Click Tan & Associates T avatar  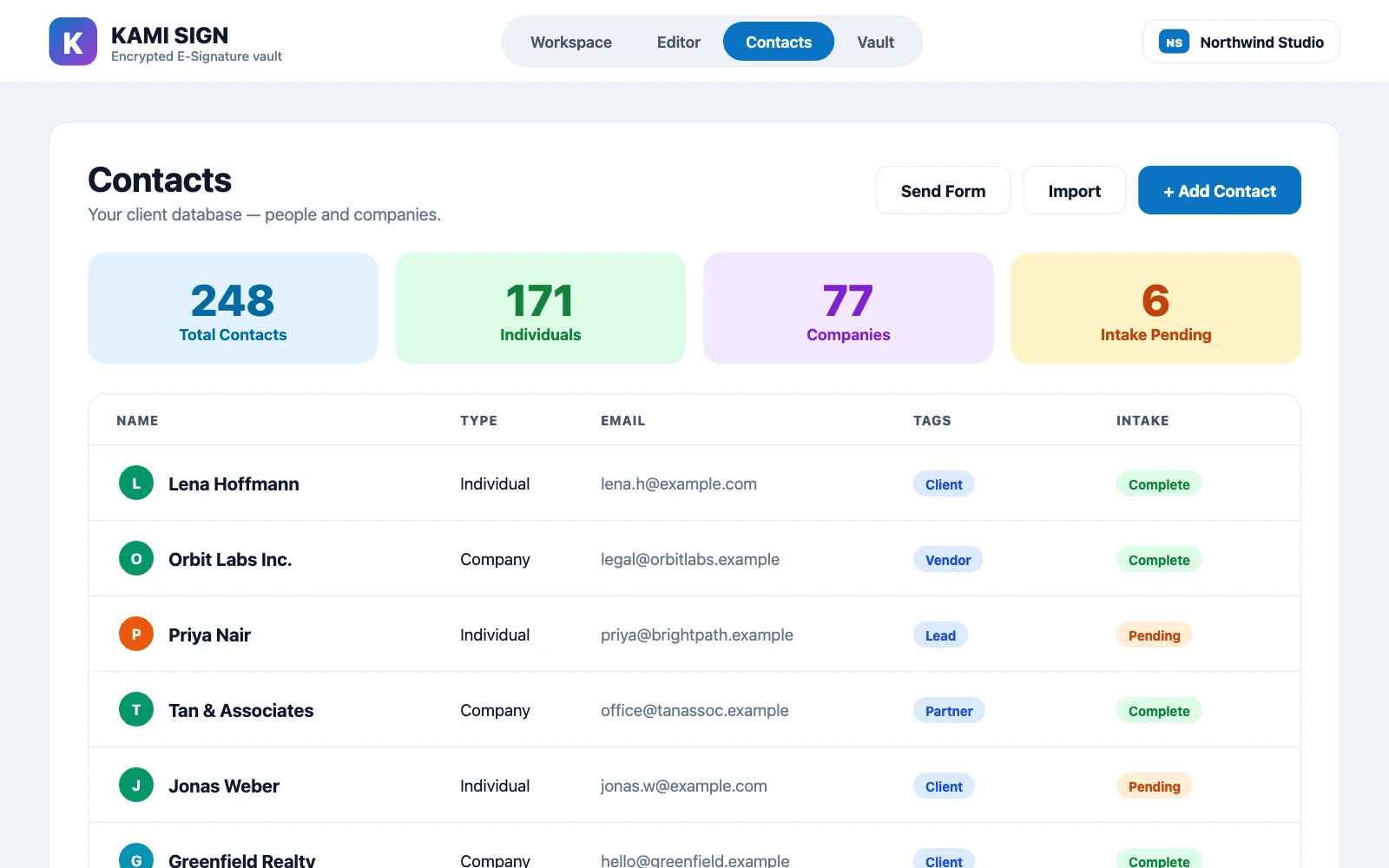click(x=136, y=710)
